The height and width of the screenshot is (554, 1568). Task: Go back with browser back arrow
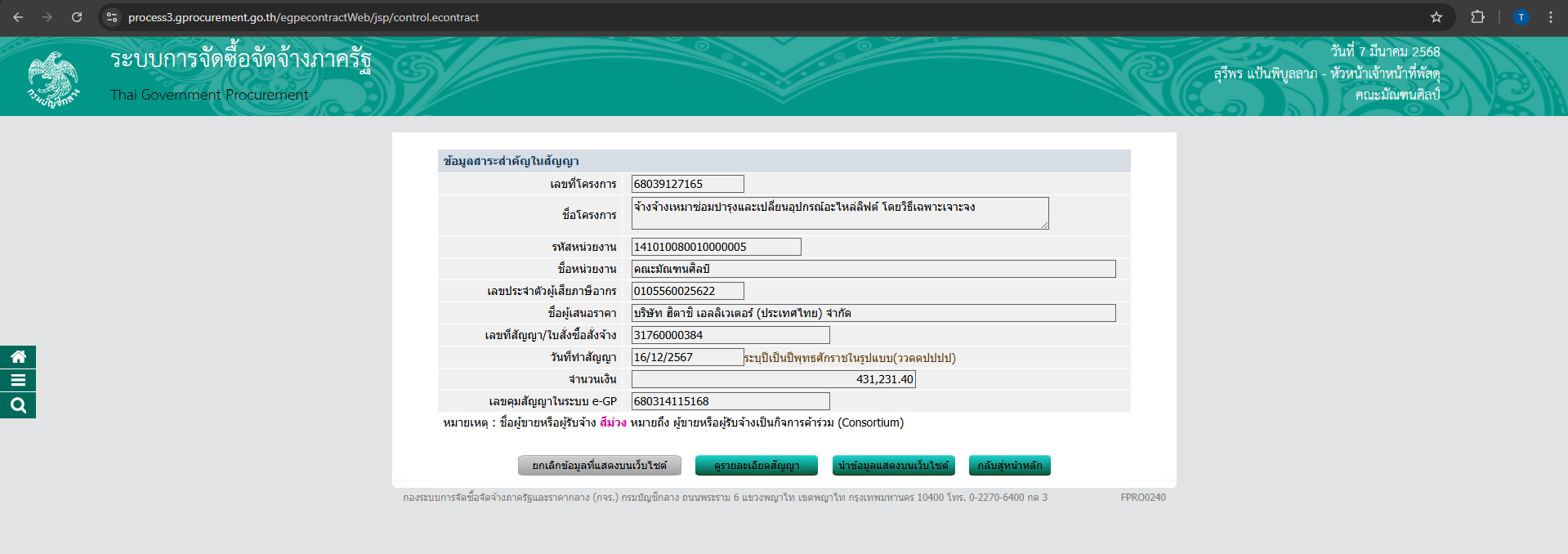tap(18, 17)
